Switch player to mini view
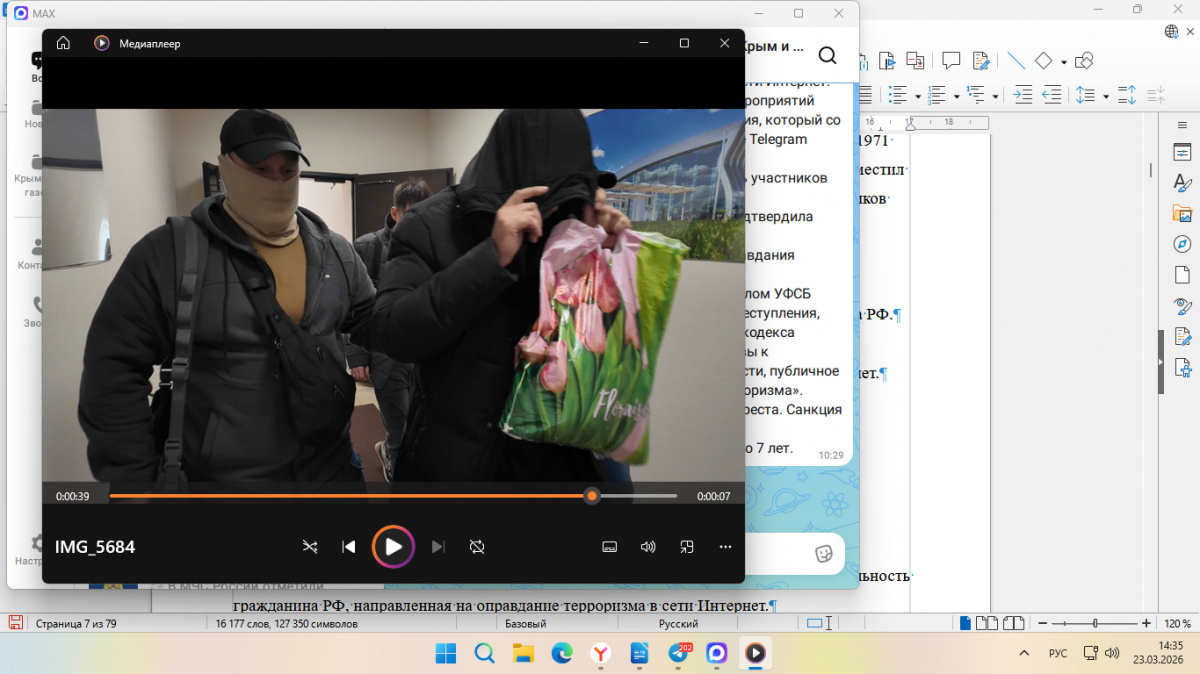 [687, 547]
